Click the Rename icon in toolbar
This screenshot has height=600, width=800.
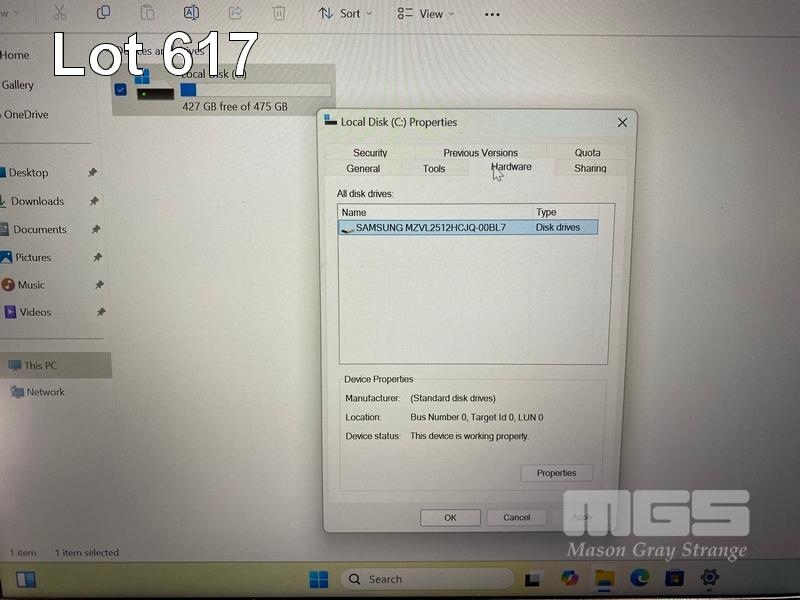point(191,12)
